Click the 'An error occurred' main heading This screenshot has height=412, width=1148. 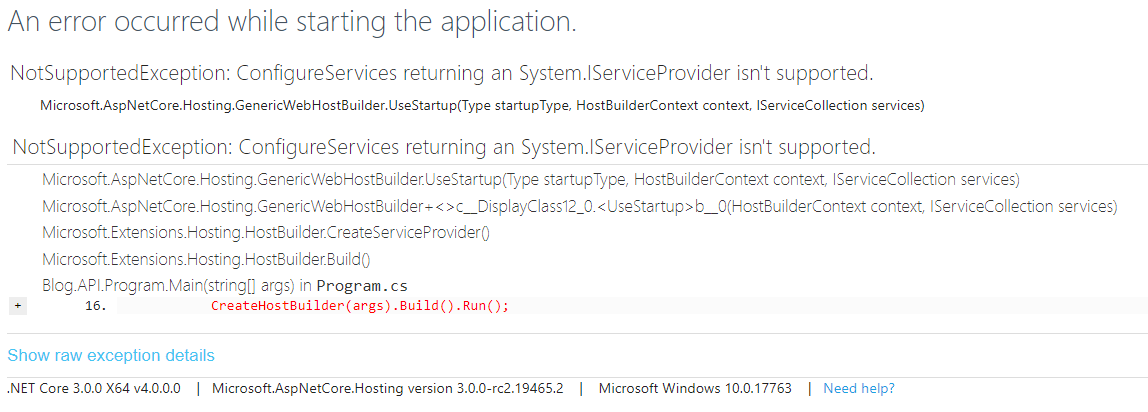pos(292,22)
